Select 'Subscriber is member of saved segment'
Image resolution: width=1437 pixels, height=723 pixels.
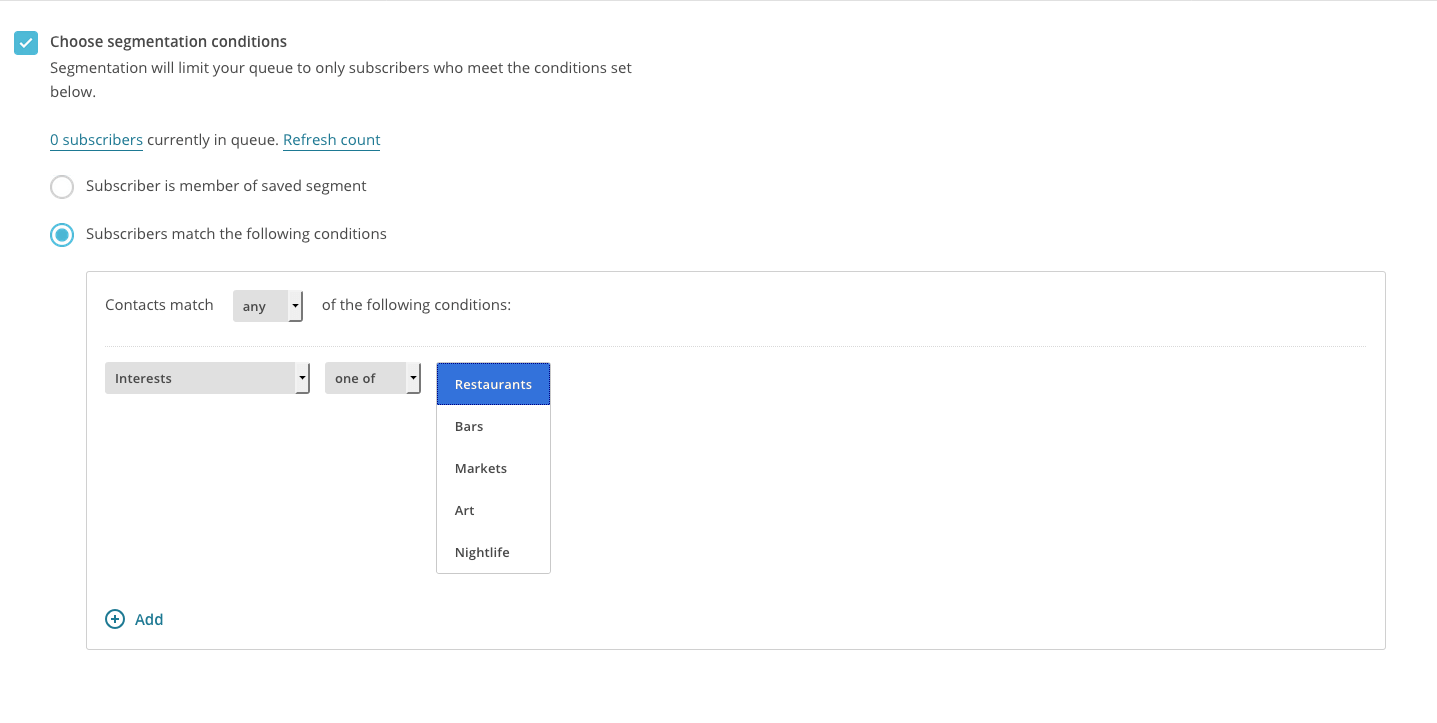[x=62, y=186]
